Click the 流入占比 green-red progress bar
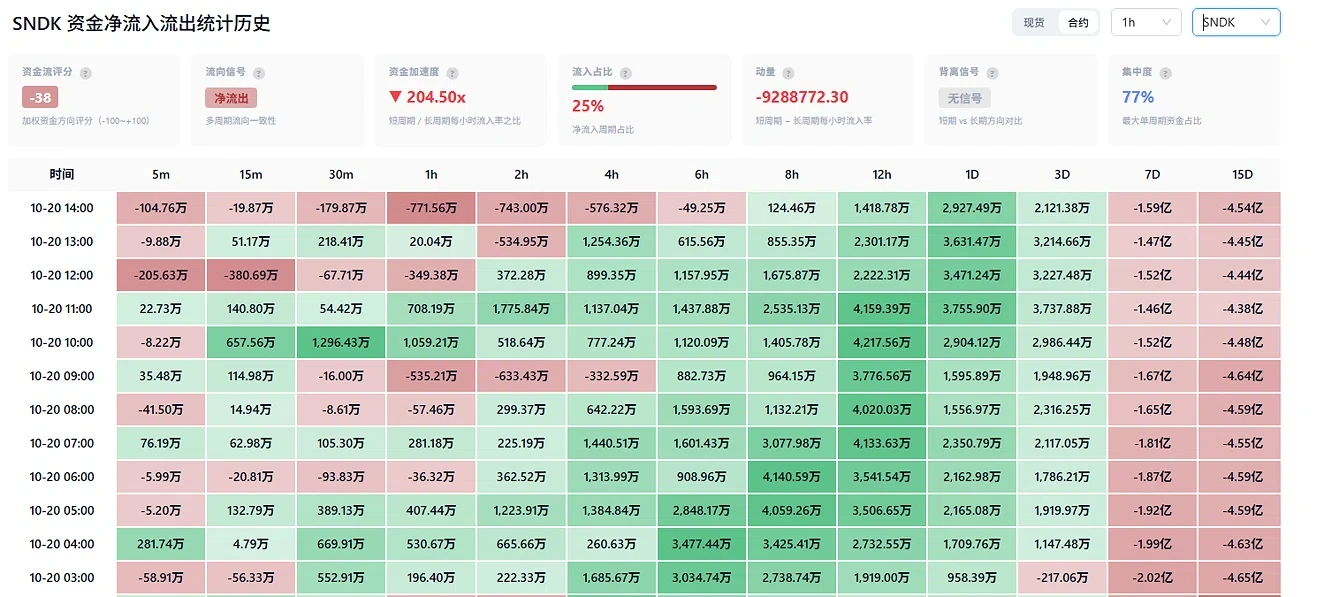Screen dimensions: 1339x597 click(x=644, y=88)
